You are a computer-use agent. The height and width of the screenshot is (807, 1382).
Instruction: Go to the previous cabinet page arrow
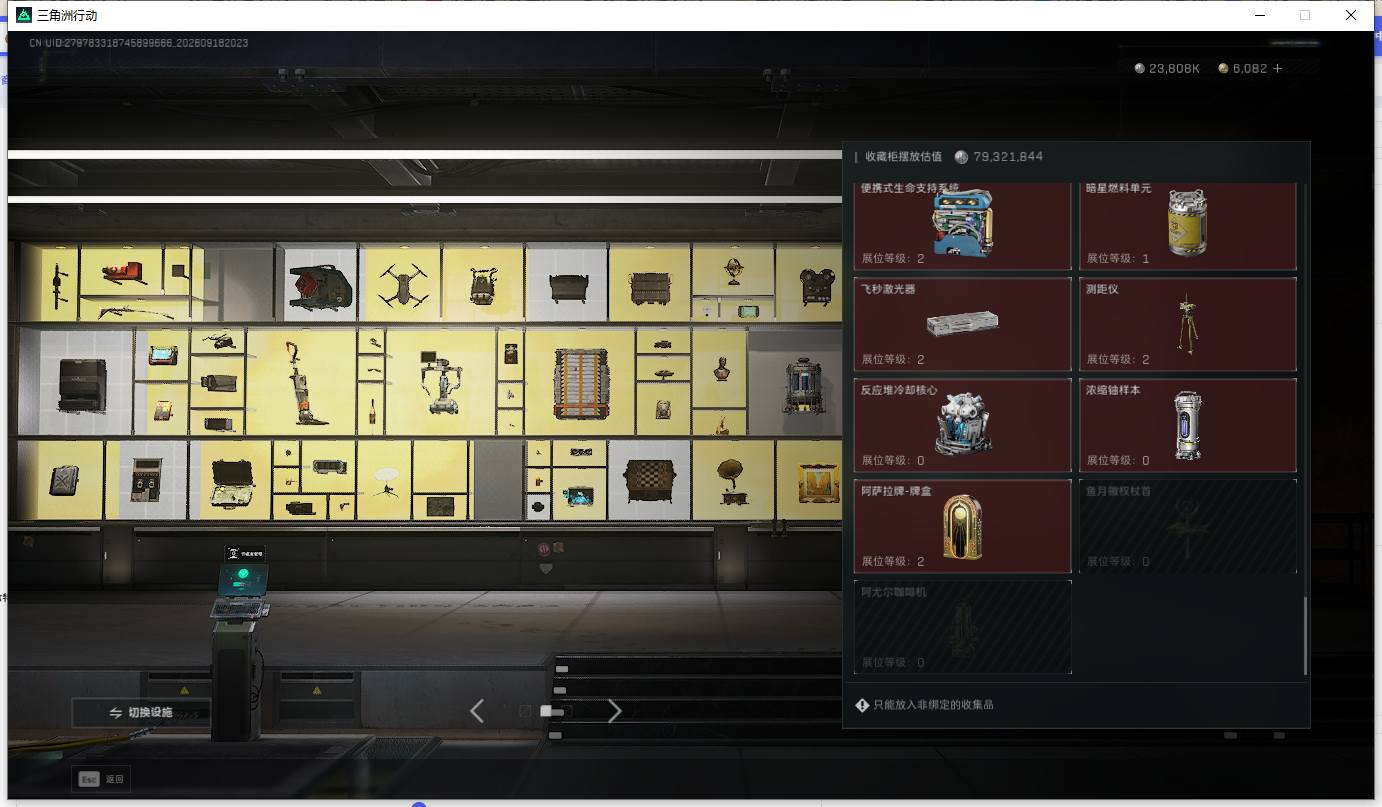pos(477,711)
